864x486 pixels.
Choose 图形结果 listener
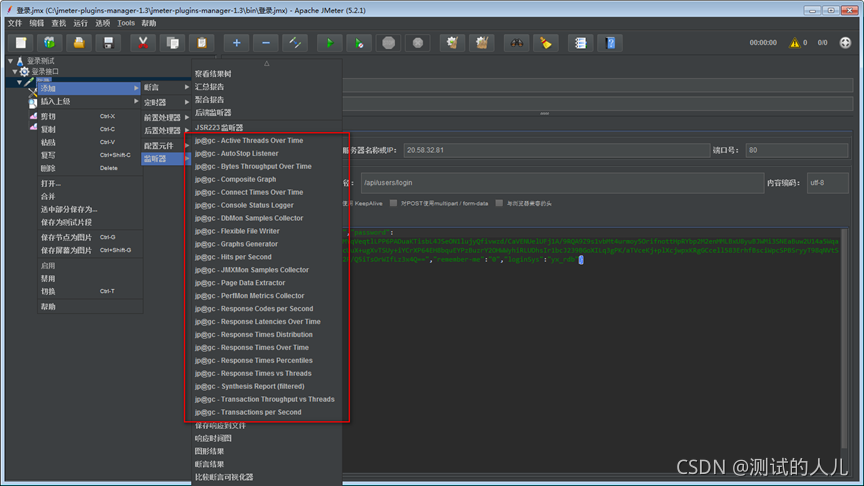pyautogui.click(x=267, y=451)
